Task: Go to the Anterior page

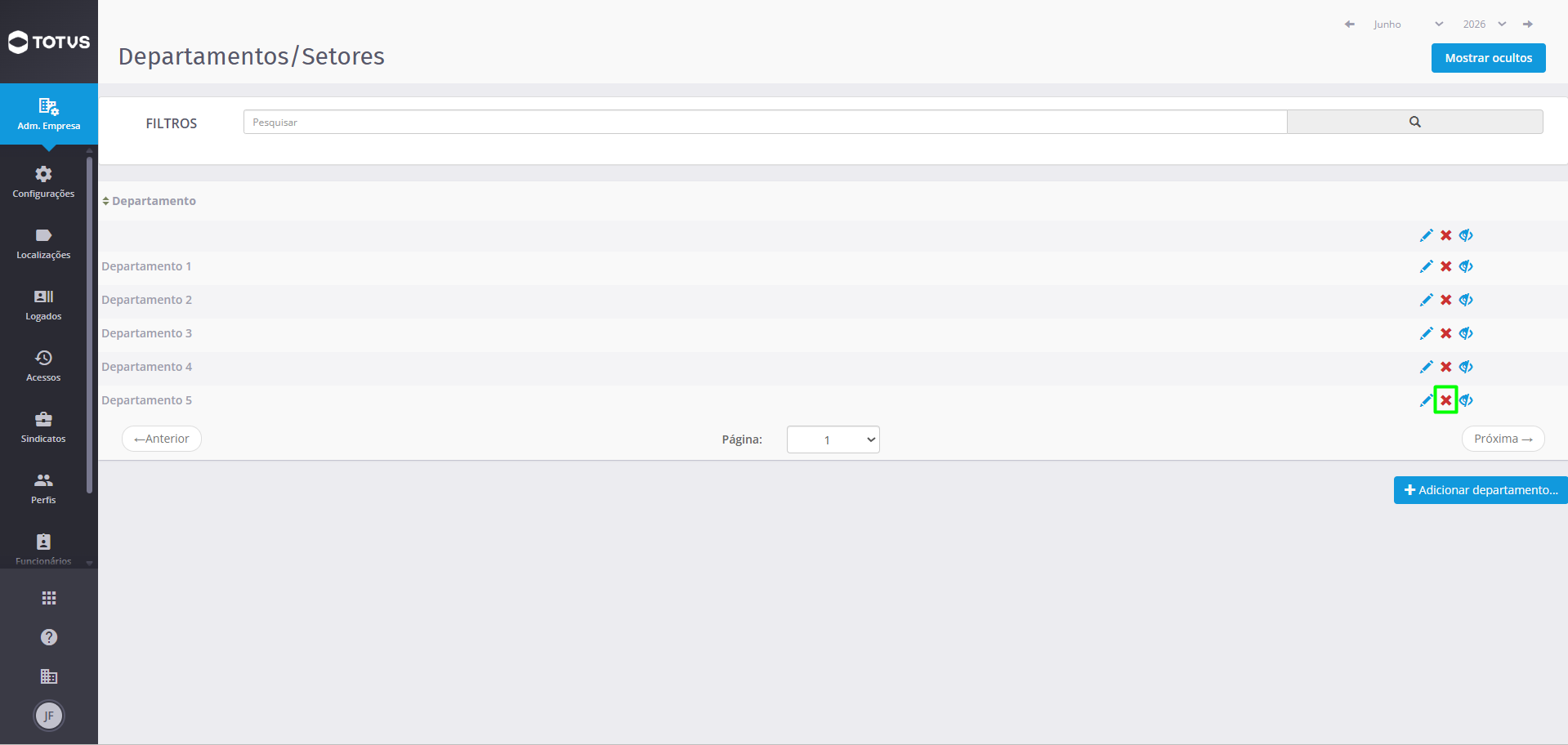Action: tap(162, 439)
